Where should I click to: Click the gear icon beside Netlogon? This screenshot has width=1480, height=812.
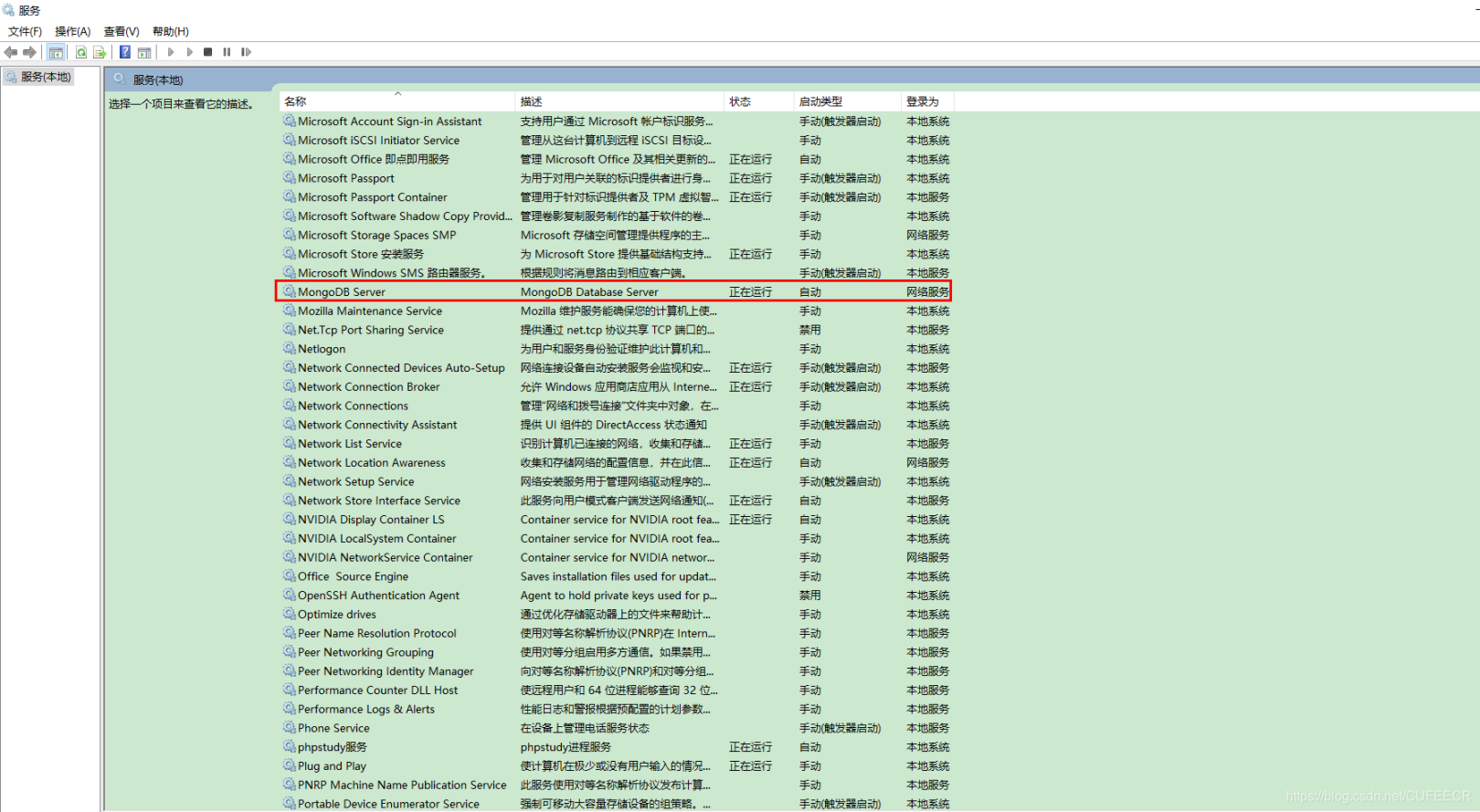290,348
